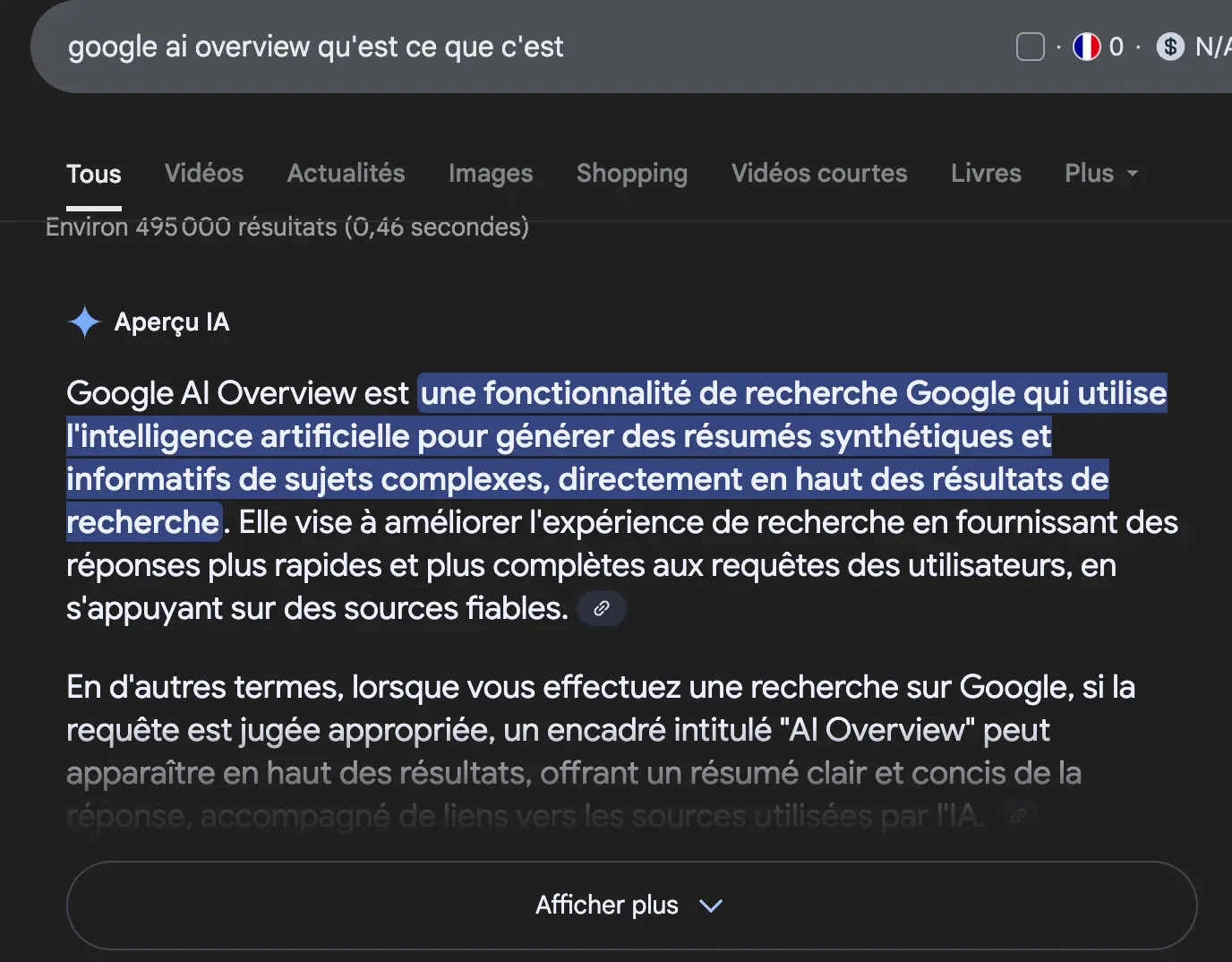Click the Aperçu IA sparkle icon
The width and height of the screenshot is (1232, 962).
[83, 322]
